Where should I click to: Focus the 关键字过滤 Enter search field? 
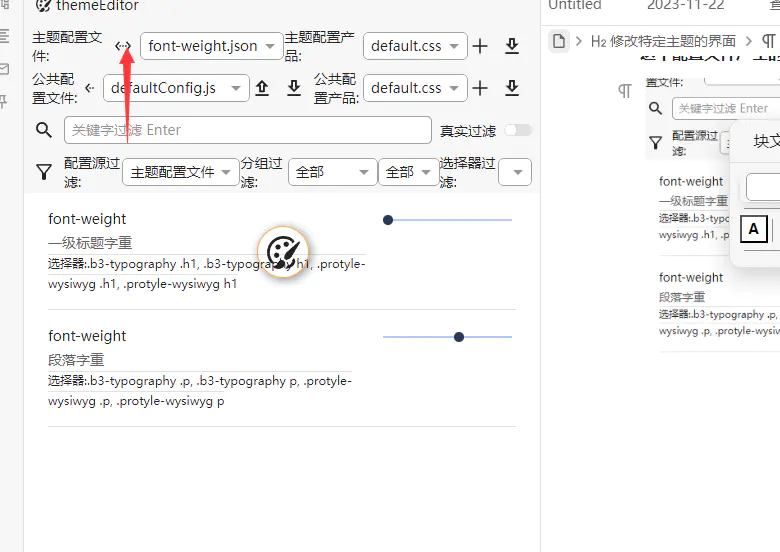(x=248, y=130)
